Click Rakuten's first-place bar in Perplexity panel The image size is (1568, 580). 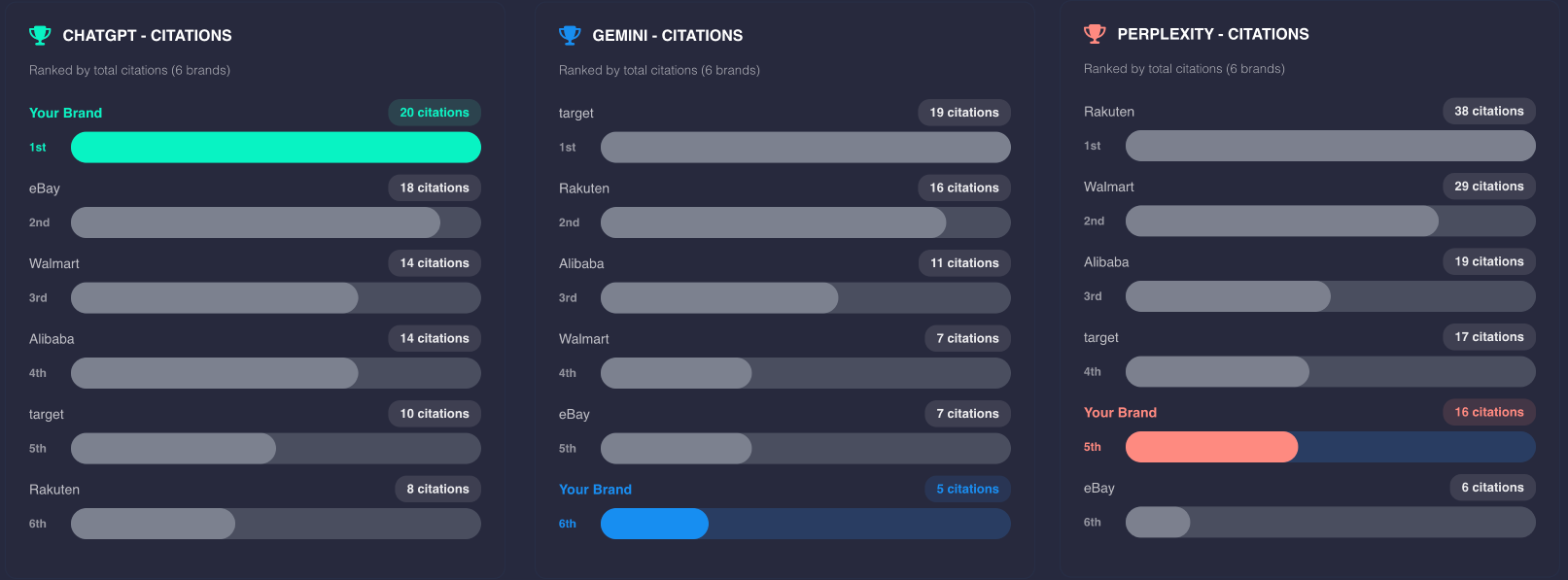(x=1330, y=145)
